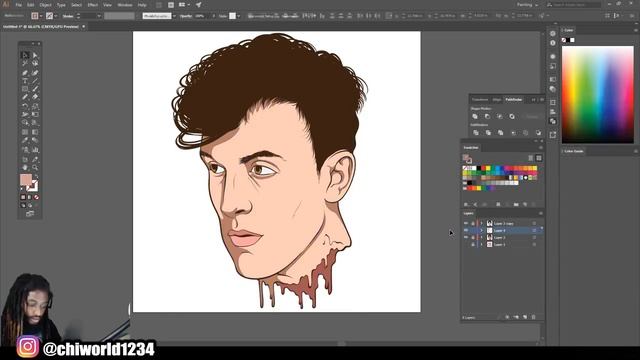Image resolution: width=640 pixels, height=360 pixels.
Task: Open the Layers panel menu
Action: 541,213
